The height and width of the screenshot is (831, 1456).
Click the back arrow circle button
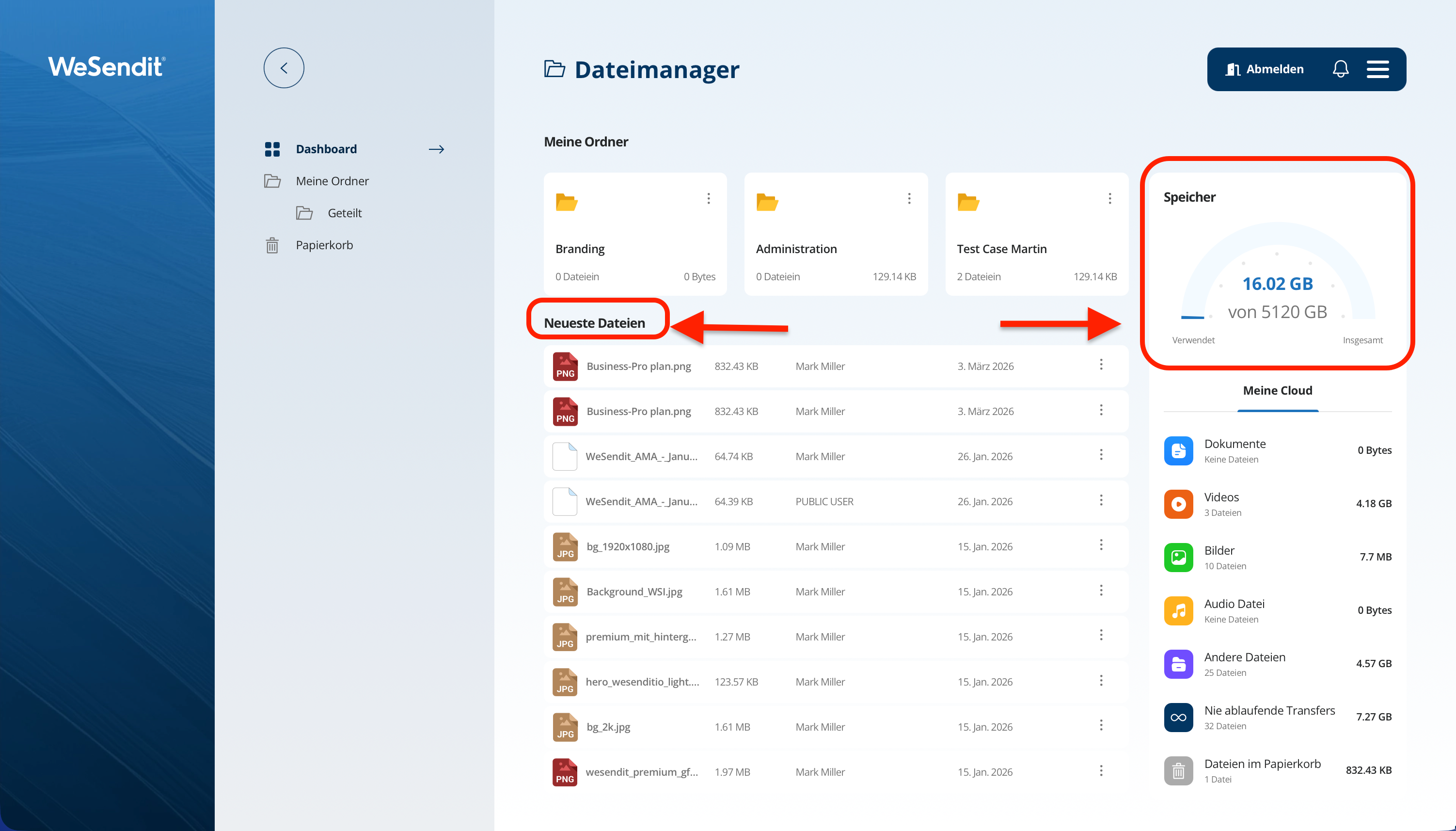(x=284, y=68)
